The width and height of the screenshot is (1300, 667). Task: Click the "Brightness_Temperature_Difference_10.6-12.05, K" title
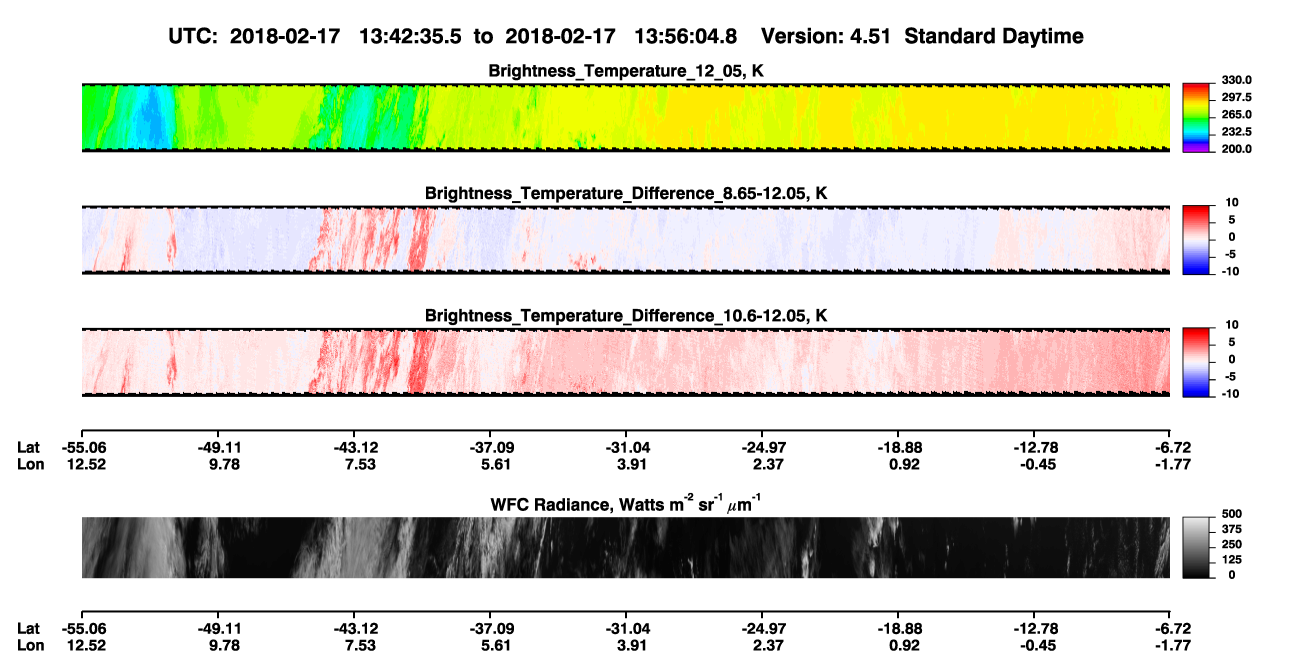click(x=627, y=315)
